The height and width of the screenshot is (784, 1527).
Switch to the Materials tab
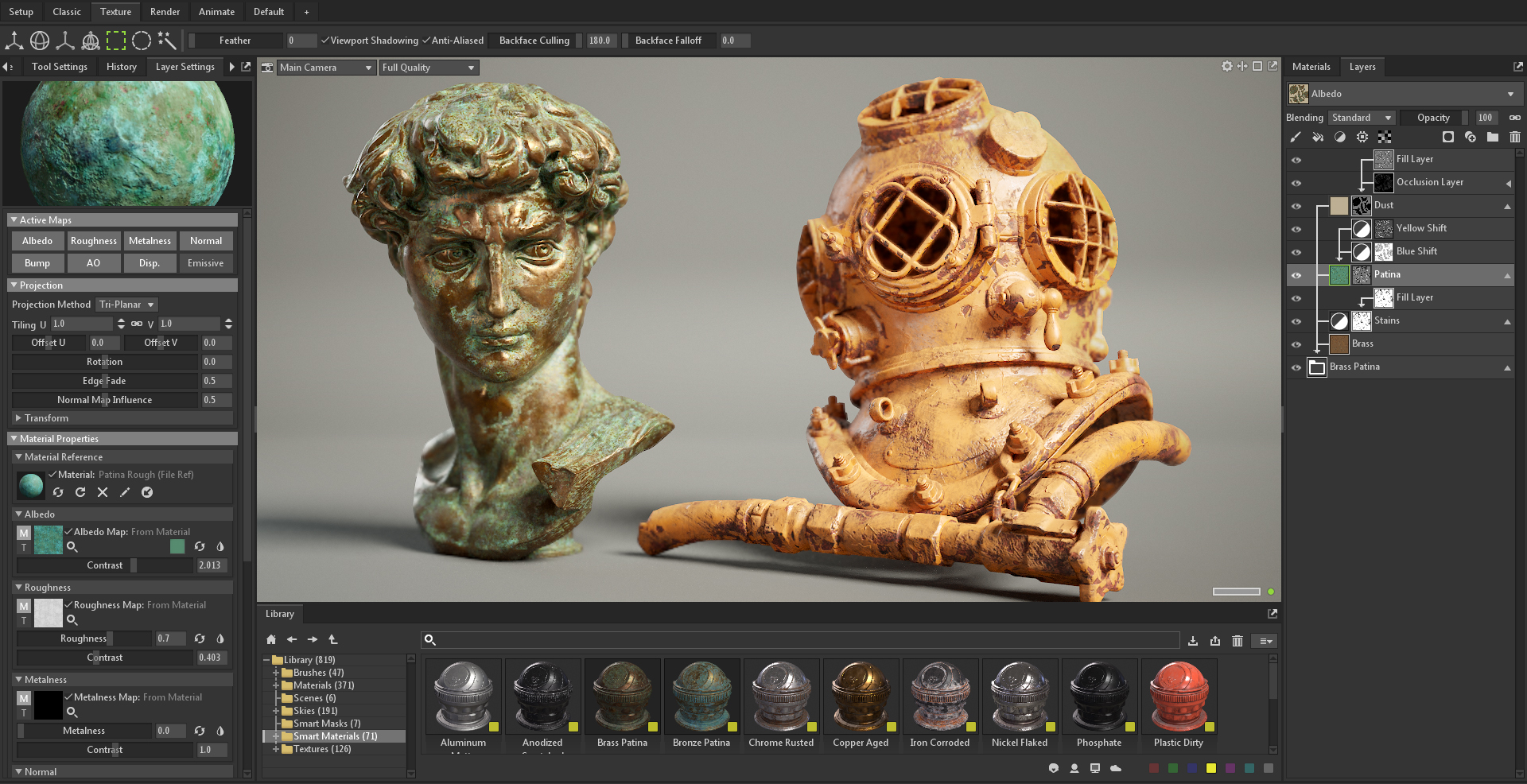click(1311, 67)
